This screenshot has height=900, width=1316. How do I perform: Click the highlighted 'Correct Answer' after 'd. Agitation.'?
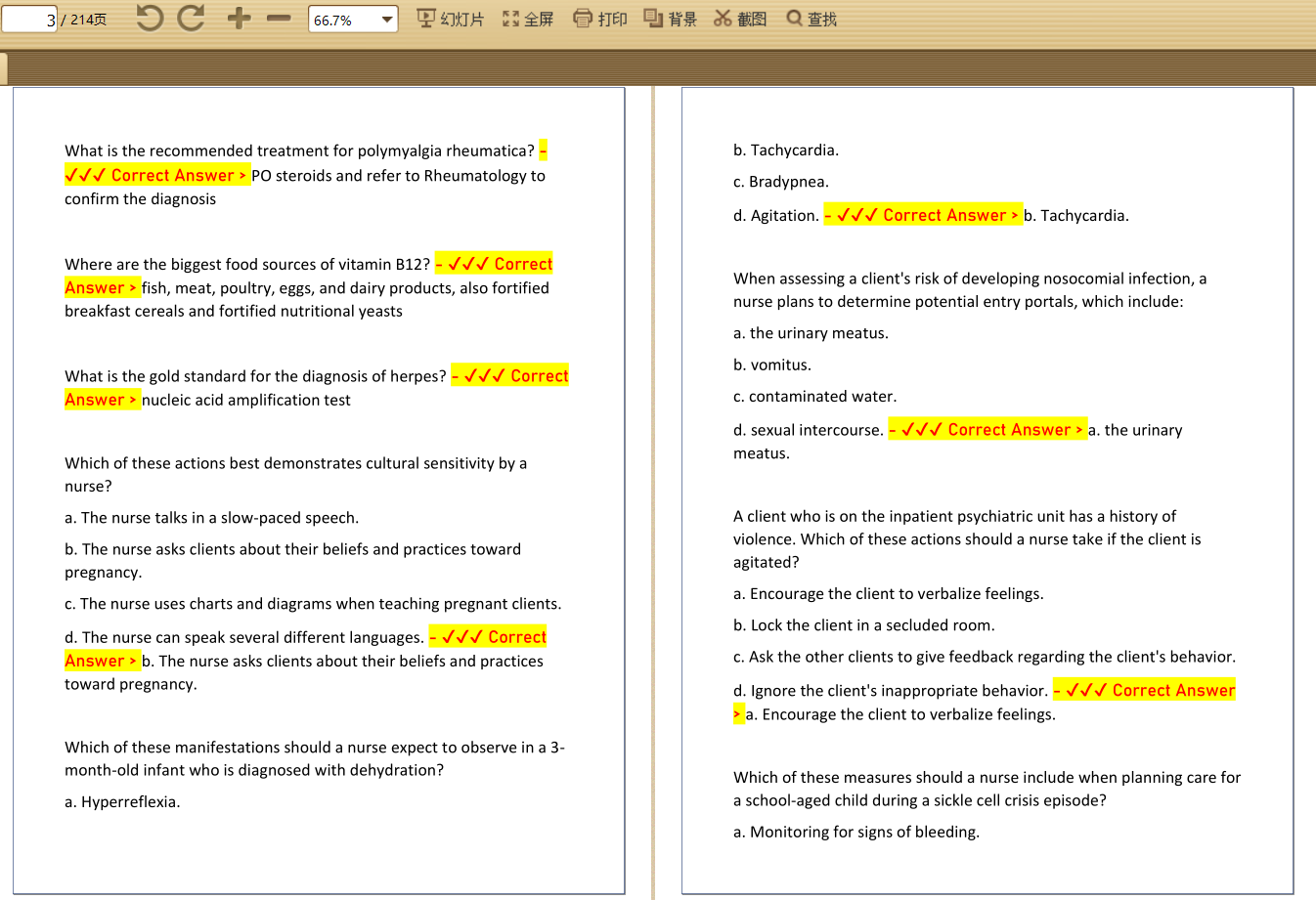point(923,215)
